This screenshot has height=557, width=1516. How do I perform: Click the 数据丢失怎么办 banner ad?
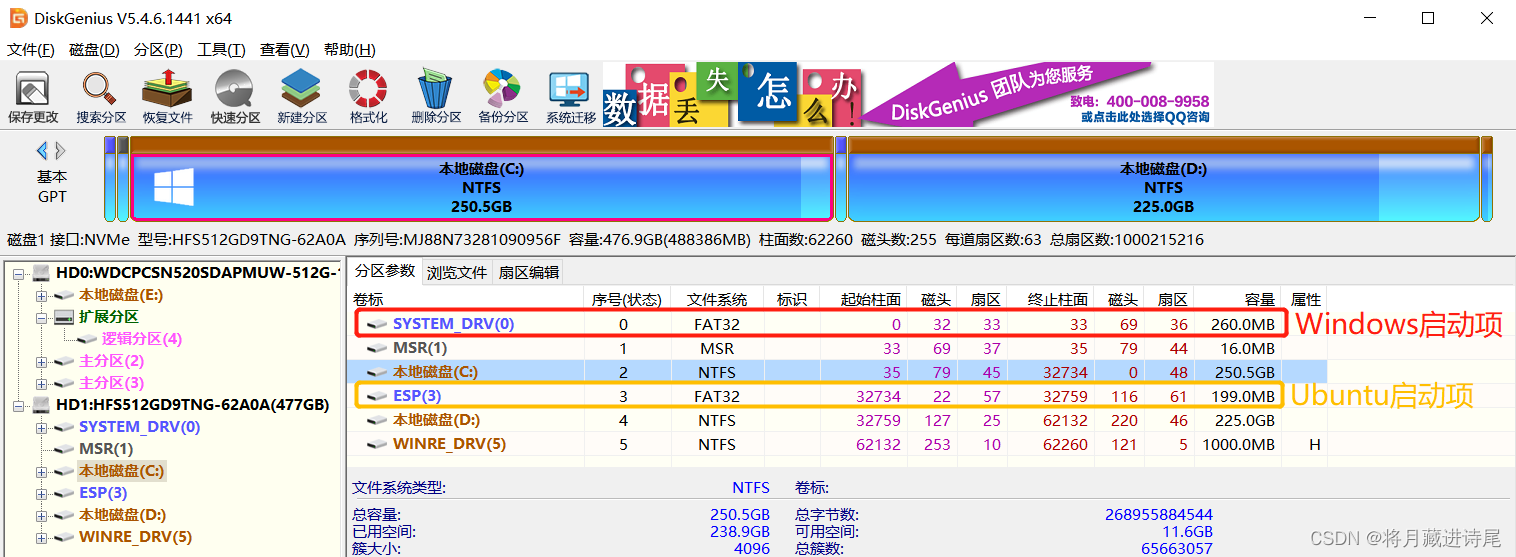pyautogui.click(x=731, y=95)
